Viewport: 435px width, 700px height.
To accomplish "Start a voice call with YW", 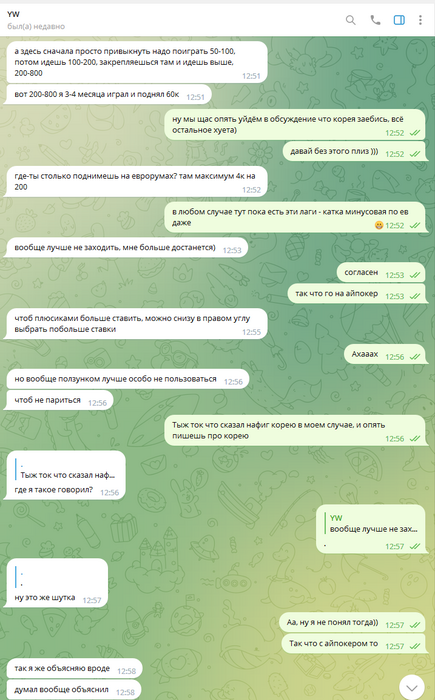I will (x=375, y=20).
